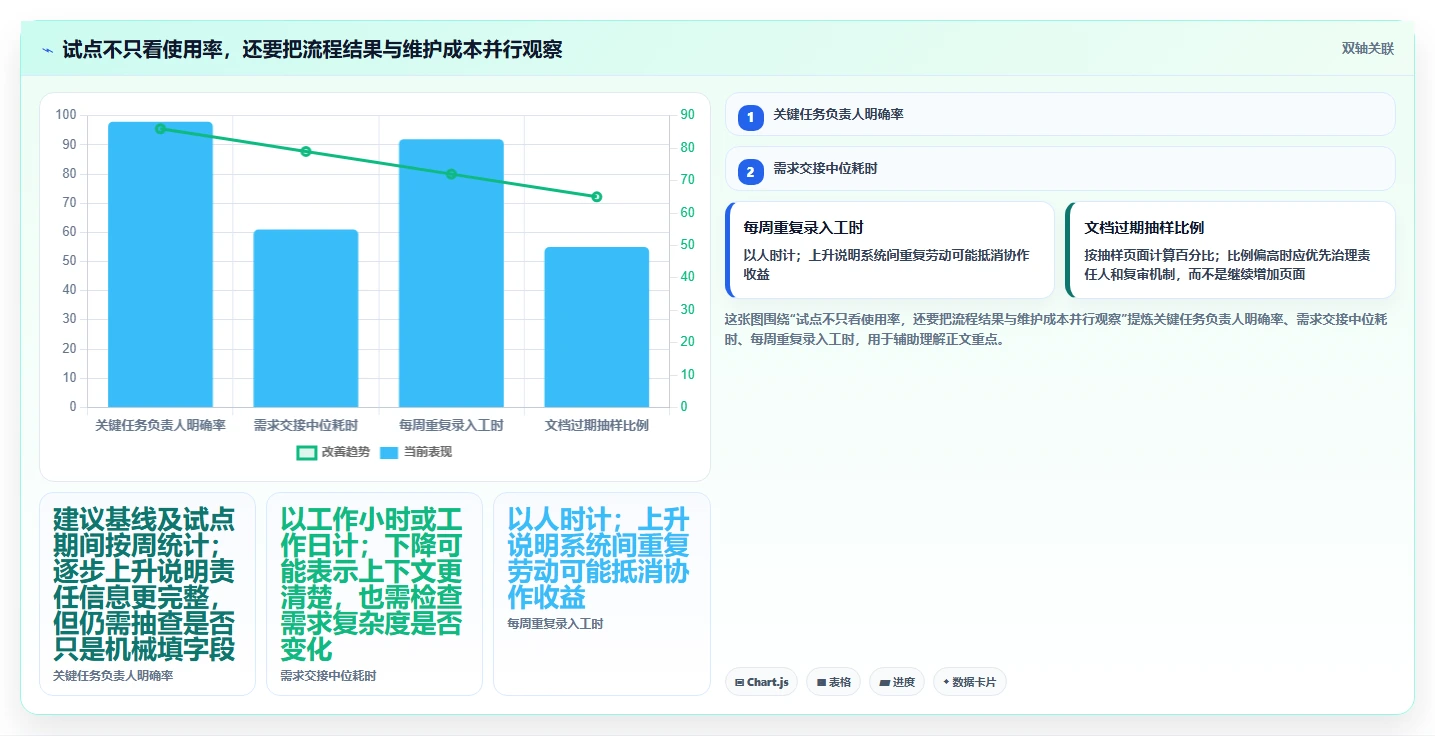Click the caption 关键任务负责人明确率 under the first card

(113, 676)
